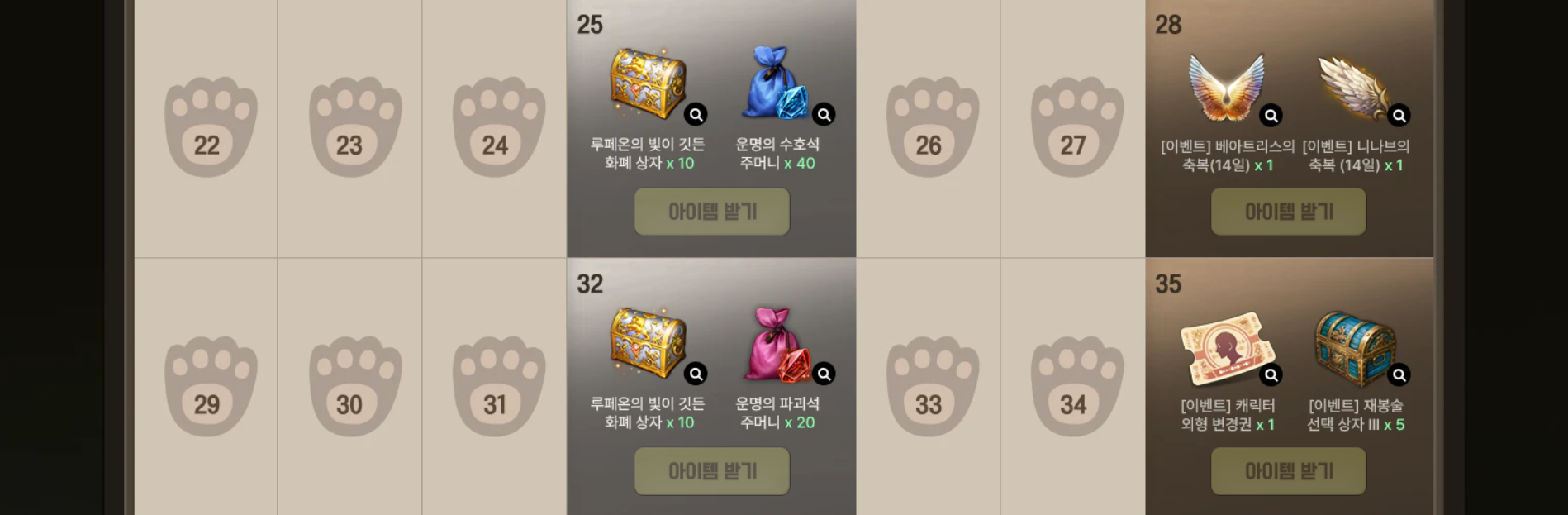The image size is (1568, 515).
Task: Inspect the blue restoration selection chest
Action: coord(1399,374)
